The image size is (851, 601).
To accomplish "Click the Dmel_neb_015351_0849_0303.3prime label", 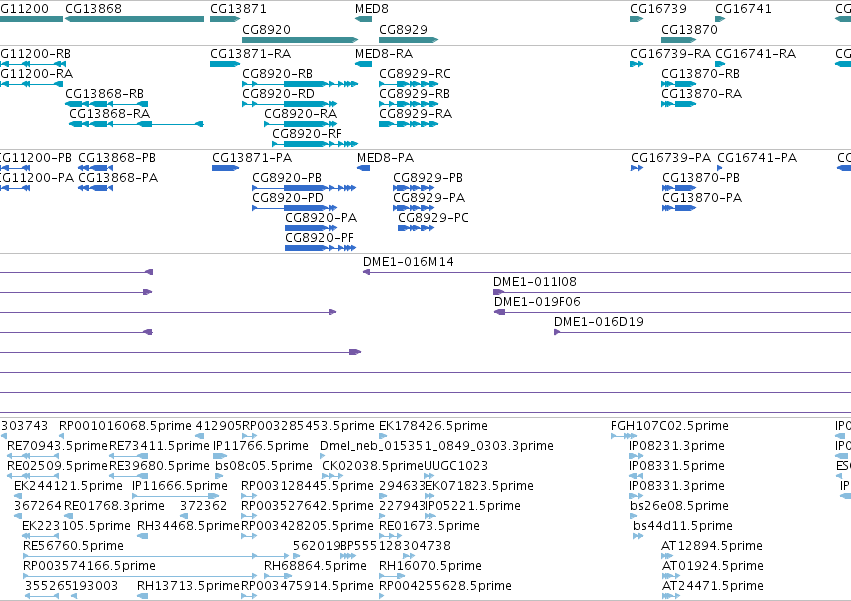I will point(437,446).
